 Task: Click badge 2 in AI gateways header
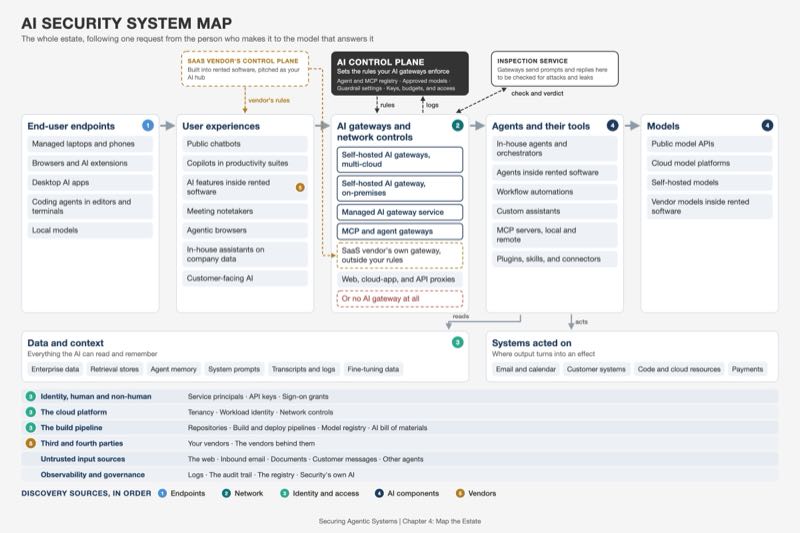tap(458, 125)
